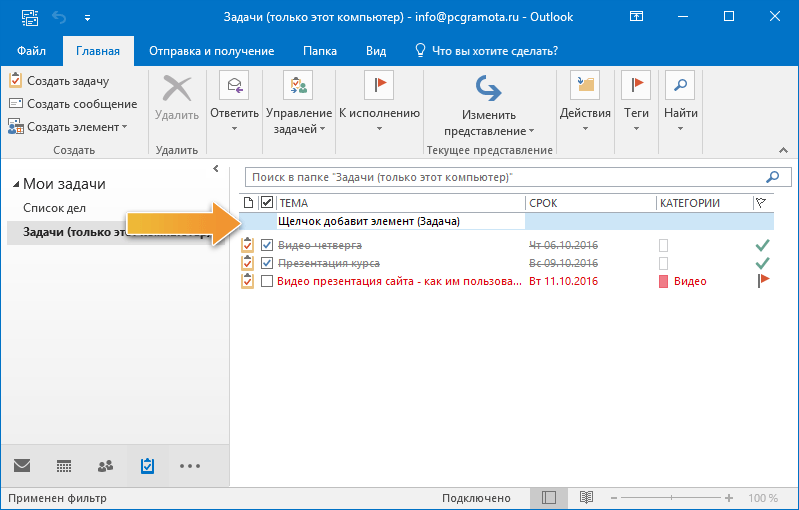Click Изменить представление arrow icon
Viewport: 799px width, 510px height.
[488, 89]
